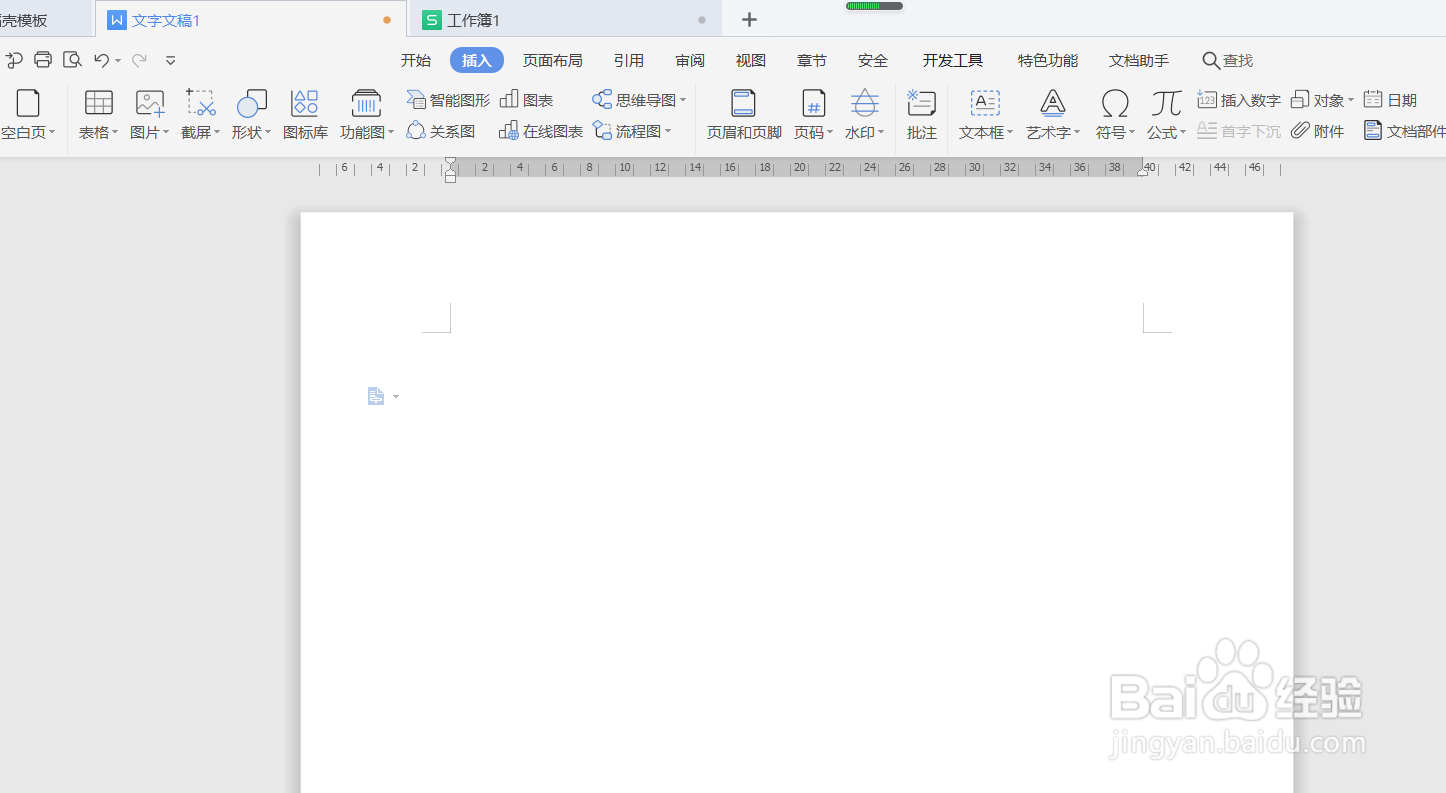Open the 引用 ribbon tab
The height and width of the screenshot is (793, 1446).
coord(629,60)
